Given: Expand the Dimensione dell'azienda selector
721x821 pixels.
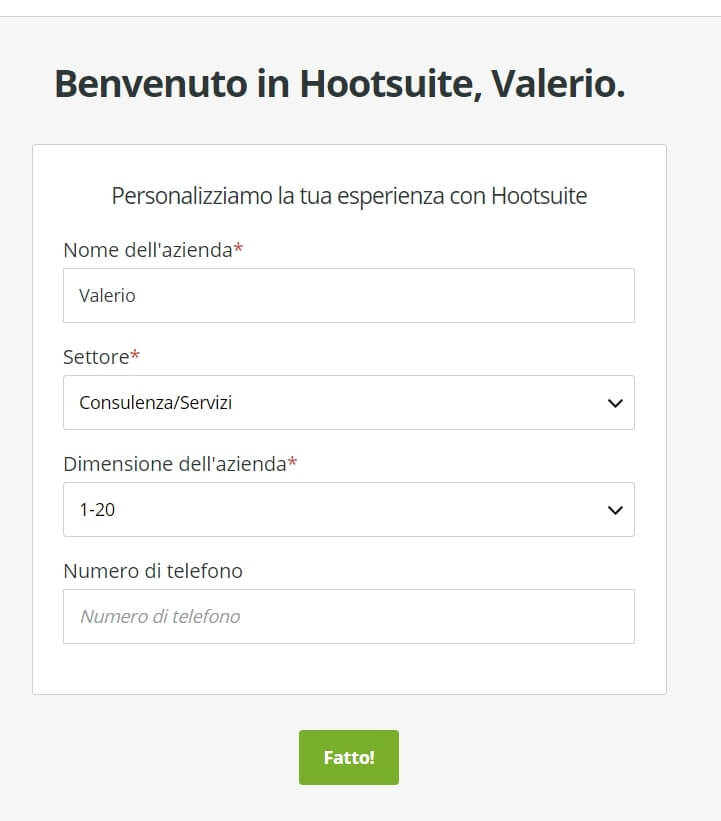Looking at the screenshot, I should point(348,509).
